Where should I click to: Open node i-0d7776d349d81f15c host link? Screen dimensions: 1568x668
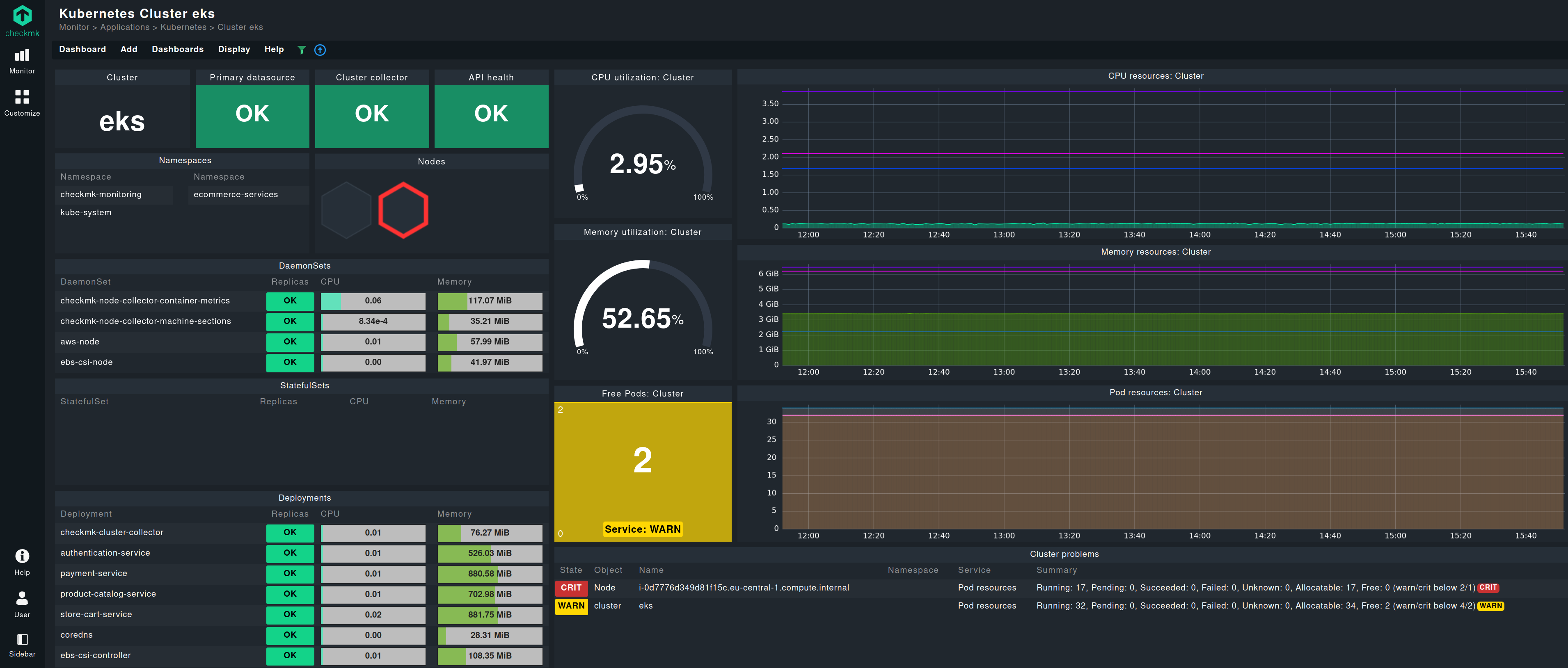tap(744, 588)
